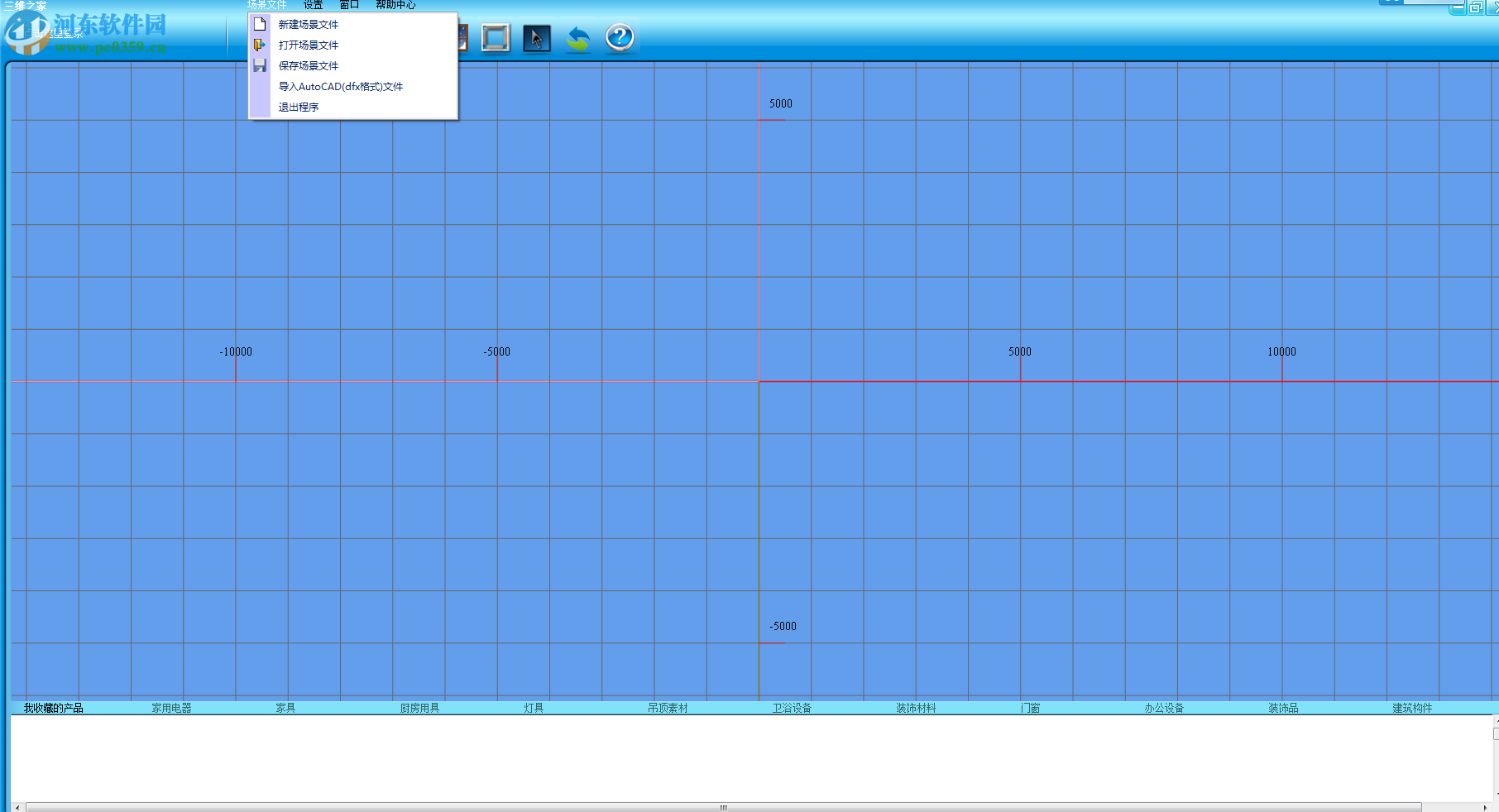
Task: Switch to 我收藏的产品 tab
Action: (53, 708)
